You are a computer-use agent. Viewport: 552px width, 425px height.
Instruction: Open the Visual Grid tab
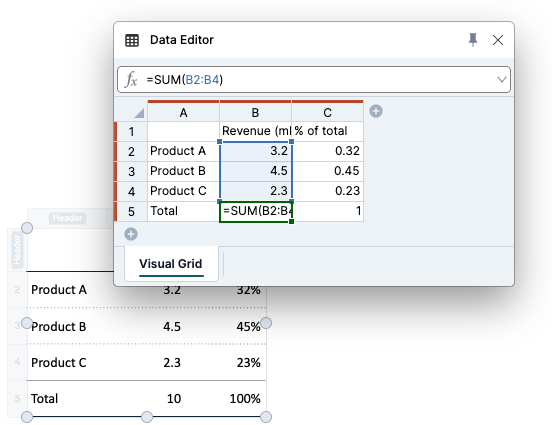pyautogui.click(x=171, y=264)
